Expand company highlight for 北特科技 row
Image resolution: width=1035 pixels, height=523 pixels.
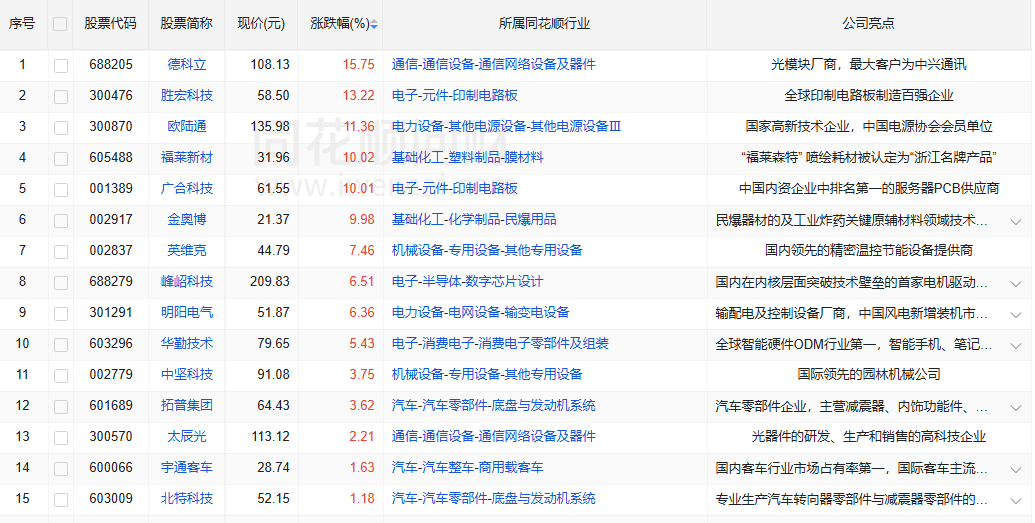pos(1016,501)
